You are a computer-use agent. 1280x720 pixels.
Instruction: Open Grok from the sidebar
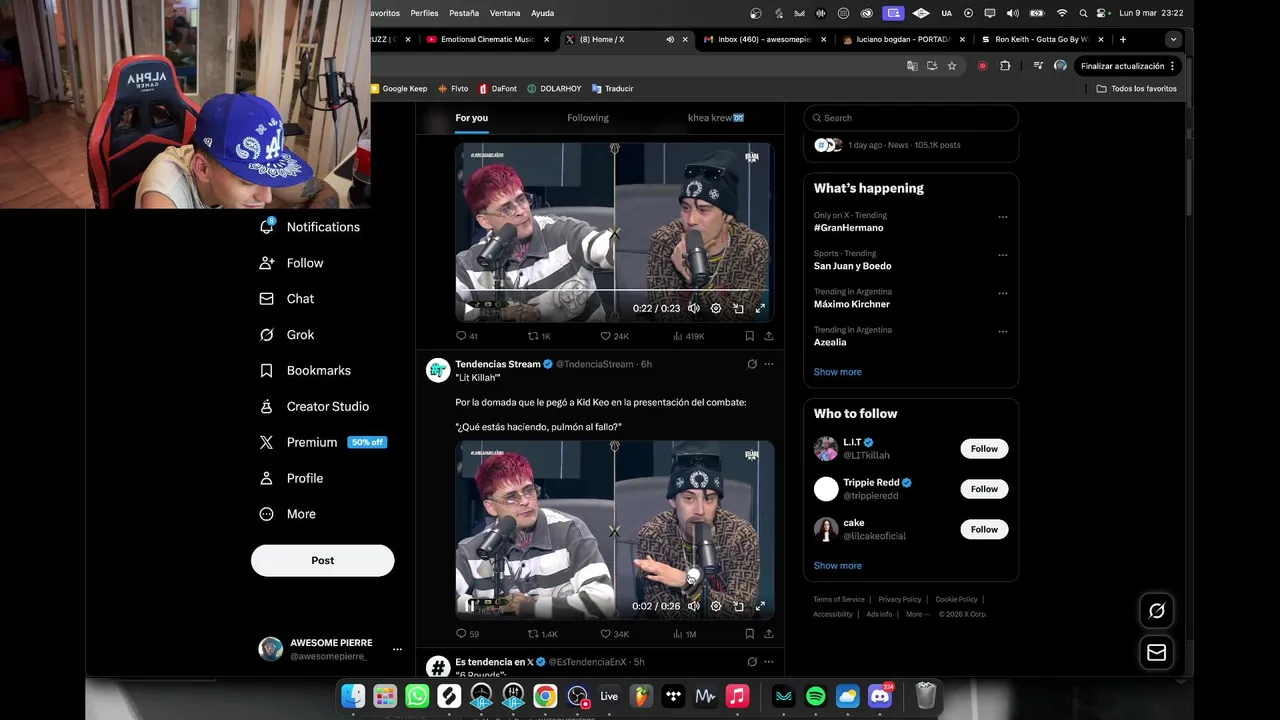click(286, 335)
